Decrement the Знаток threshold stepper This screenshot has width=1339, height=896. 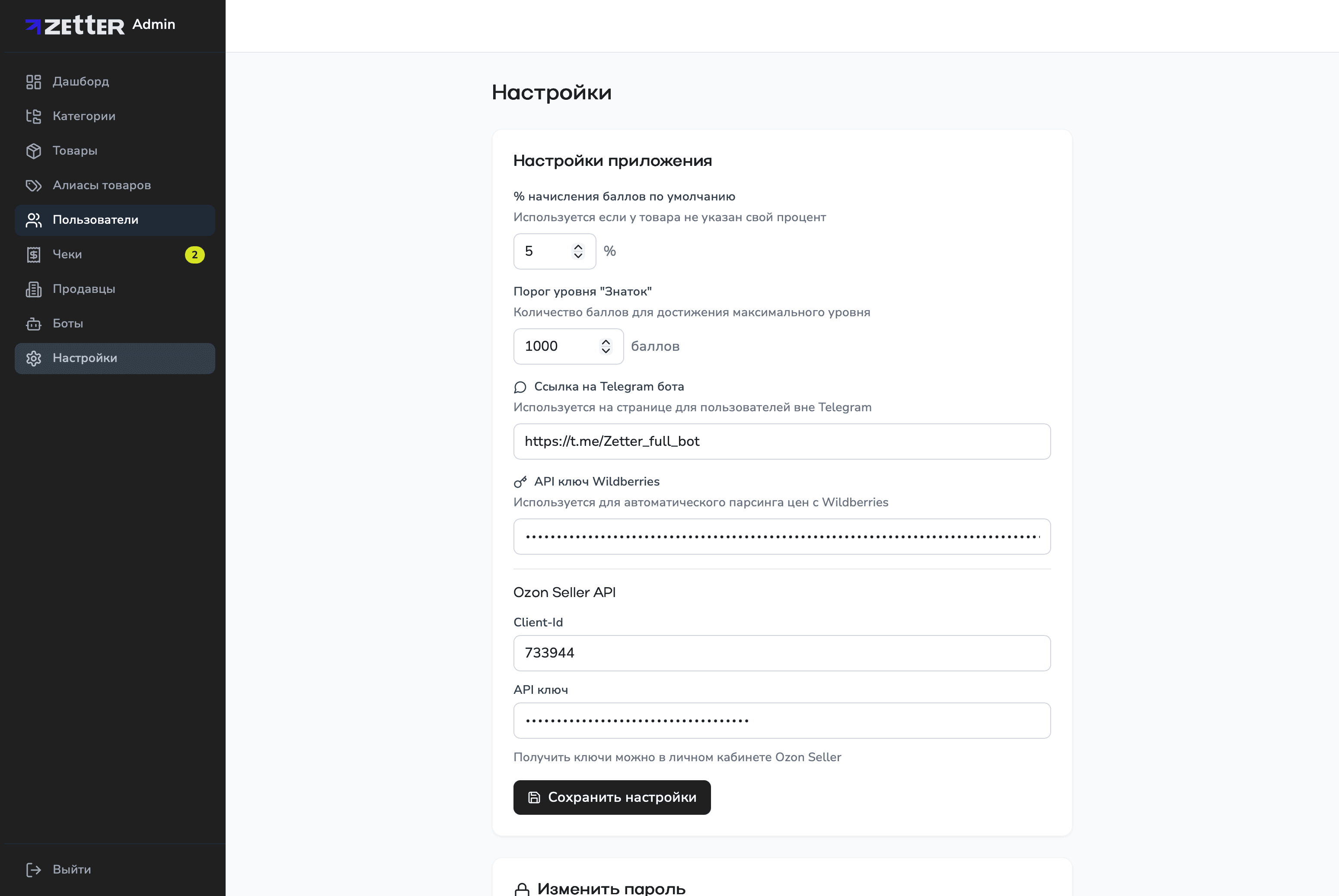coord(606,350)
